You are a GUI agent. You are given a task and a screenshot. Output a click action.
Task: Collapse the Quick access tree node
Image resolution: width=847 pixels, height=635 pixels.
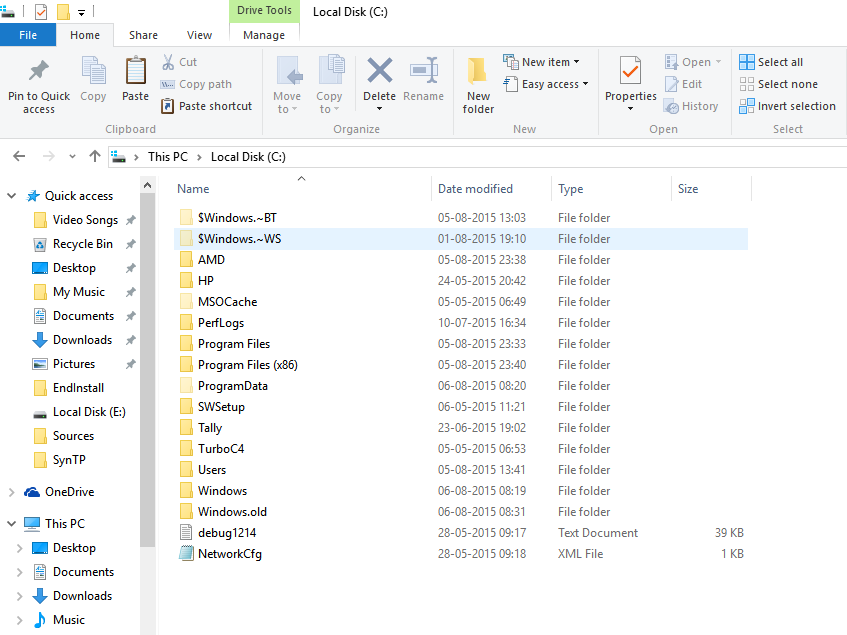point(11,195)
